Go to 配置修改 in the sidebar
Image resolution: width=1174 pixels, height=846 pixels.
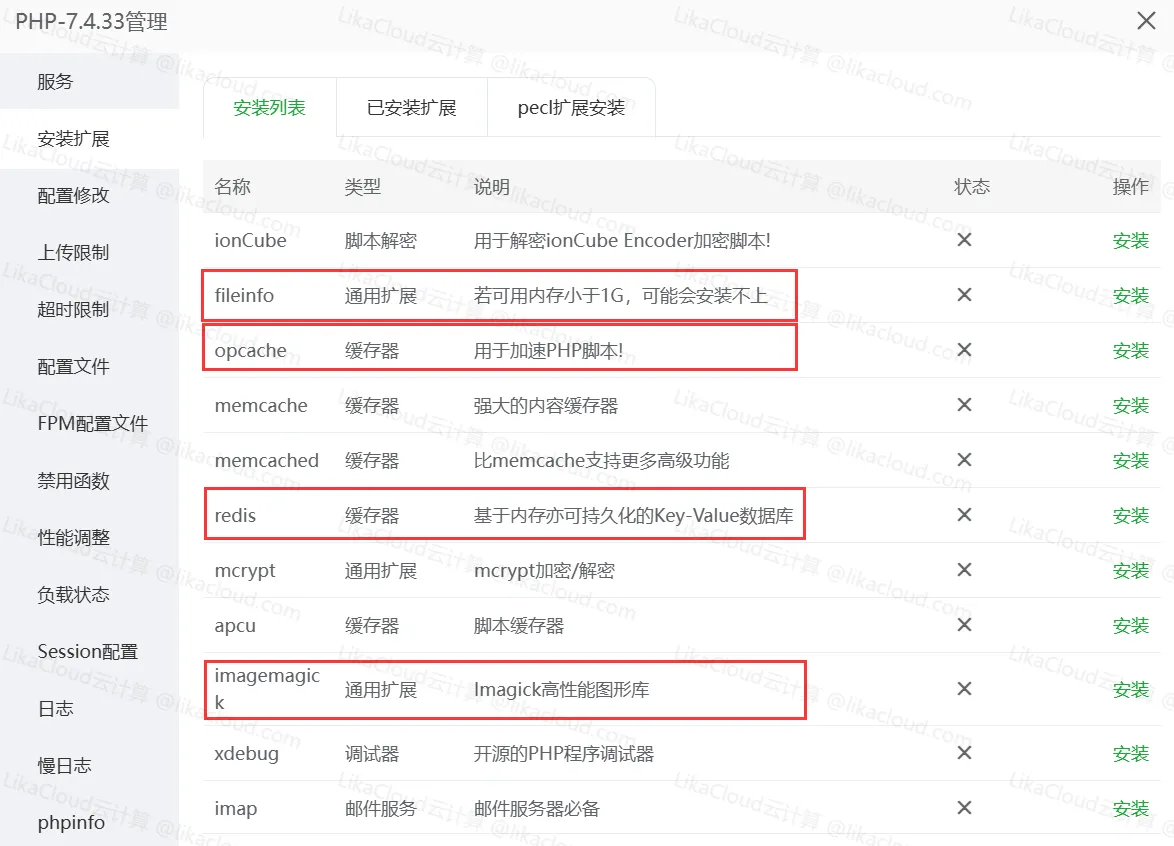click(62, 195)
